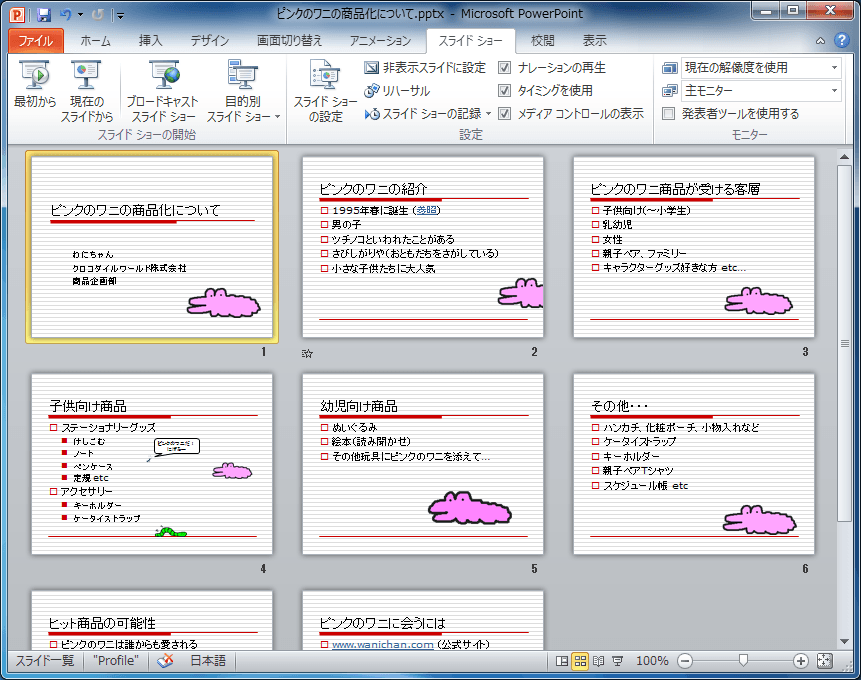Click Undo in quick access toolbar
861x680 pixels.
pos(66,14)
